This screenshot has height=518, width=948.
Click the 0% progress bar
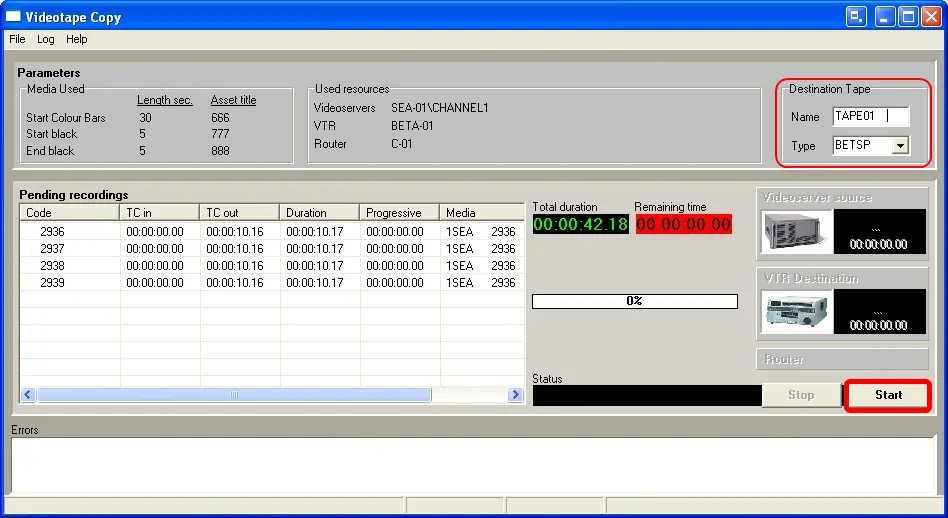(x=634, y=301)
